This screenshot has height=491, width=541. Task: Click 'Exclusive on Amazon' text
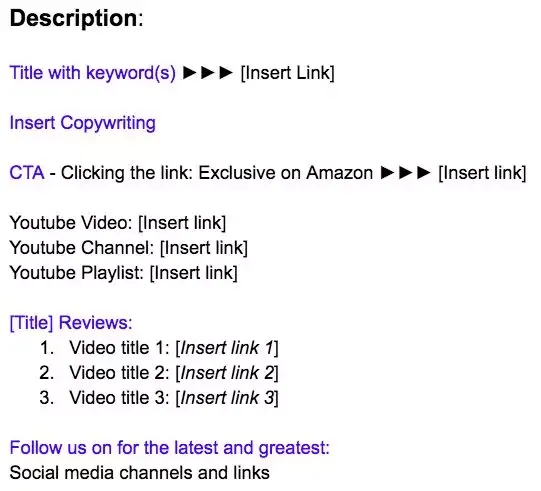tap(286, 173)
